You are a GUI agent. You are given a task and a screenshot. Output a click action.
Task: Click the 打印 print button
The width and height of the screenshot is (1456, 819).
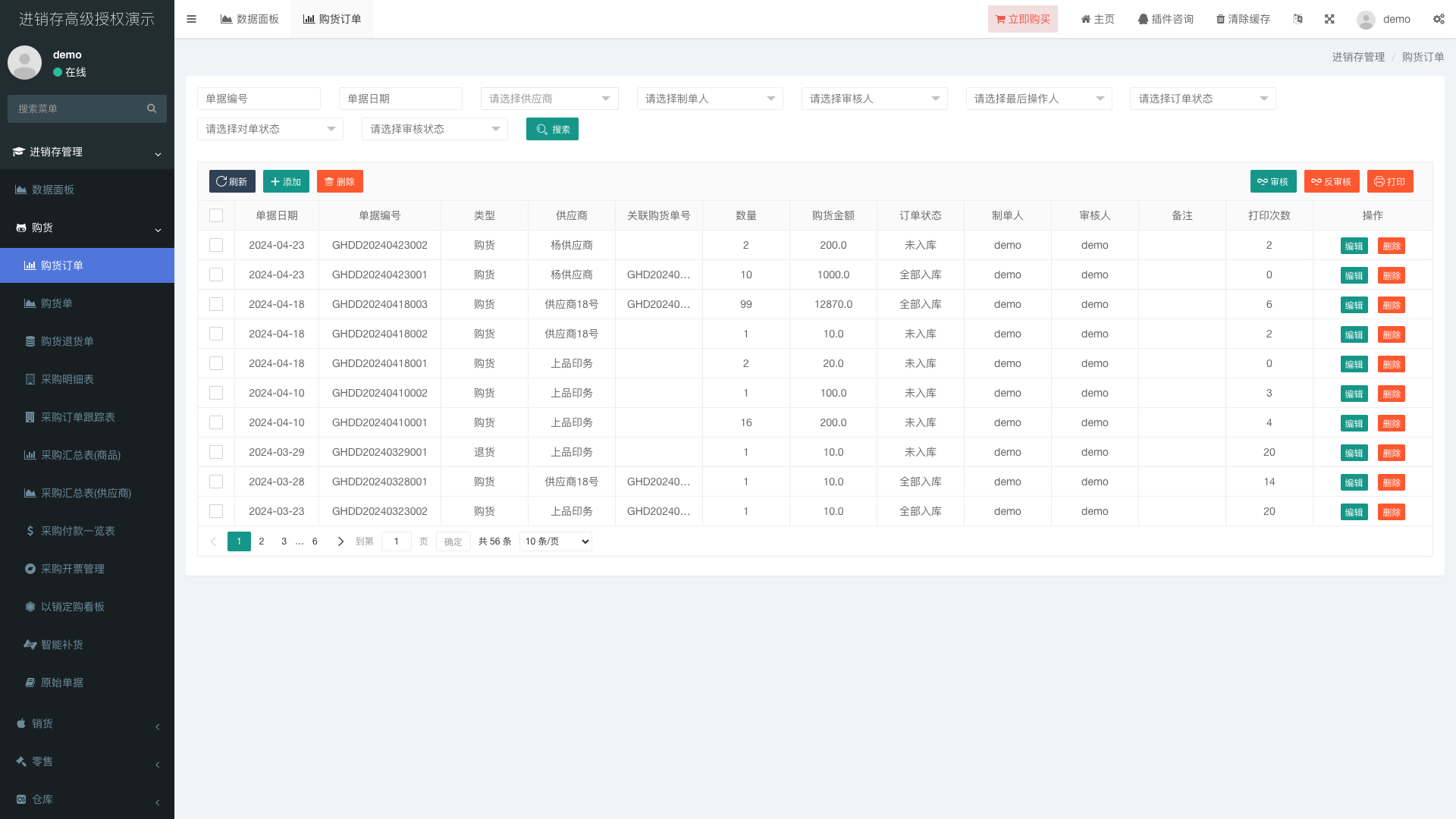click(x=1389, y=181)
